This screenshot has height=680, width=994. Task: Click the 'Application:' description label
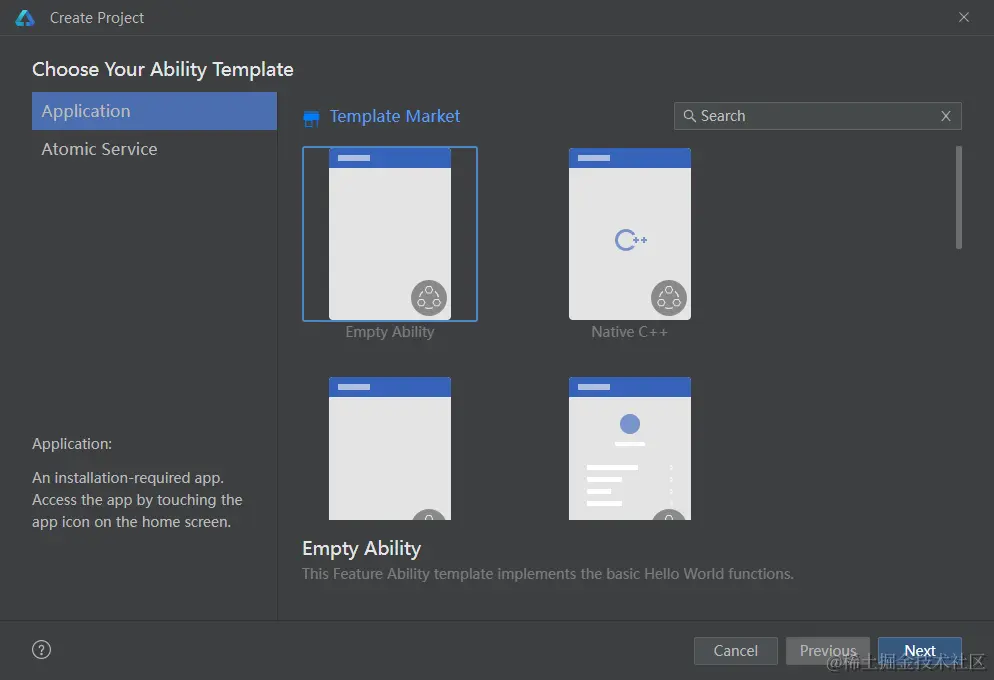pos(72,444)
